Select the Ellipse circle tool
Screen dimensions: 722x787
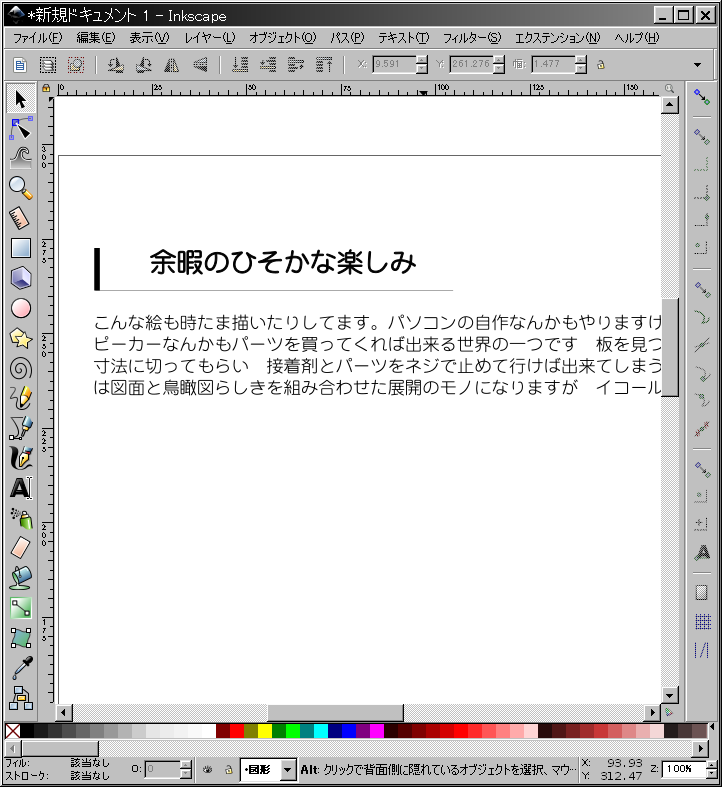pos(21,308)
